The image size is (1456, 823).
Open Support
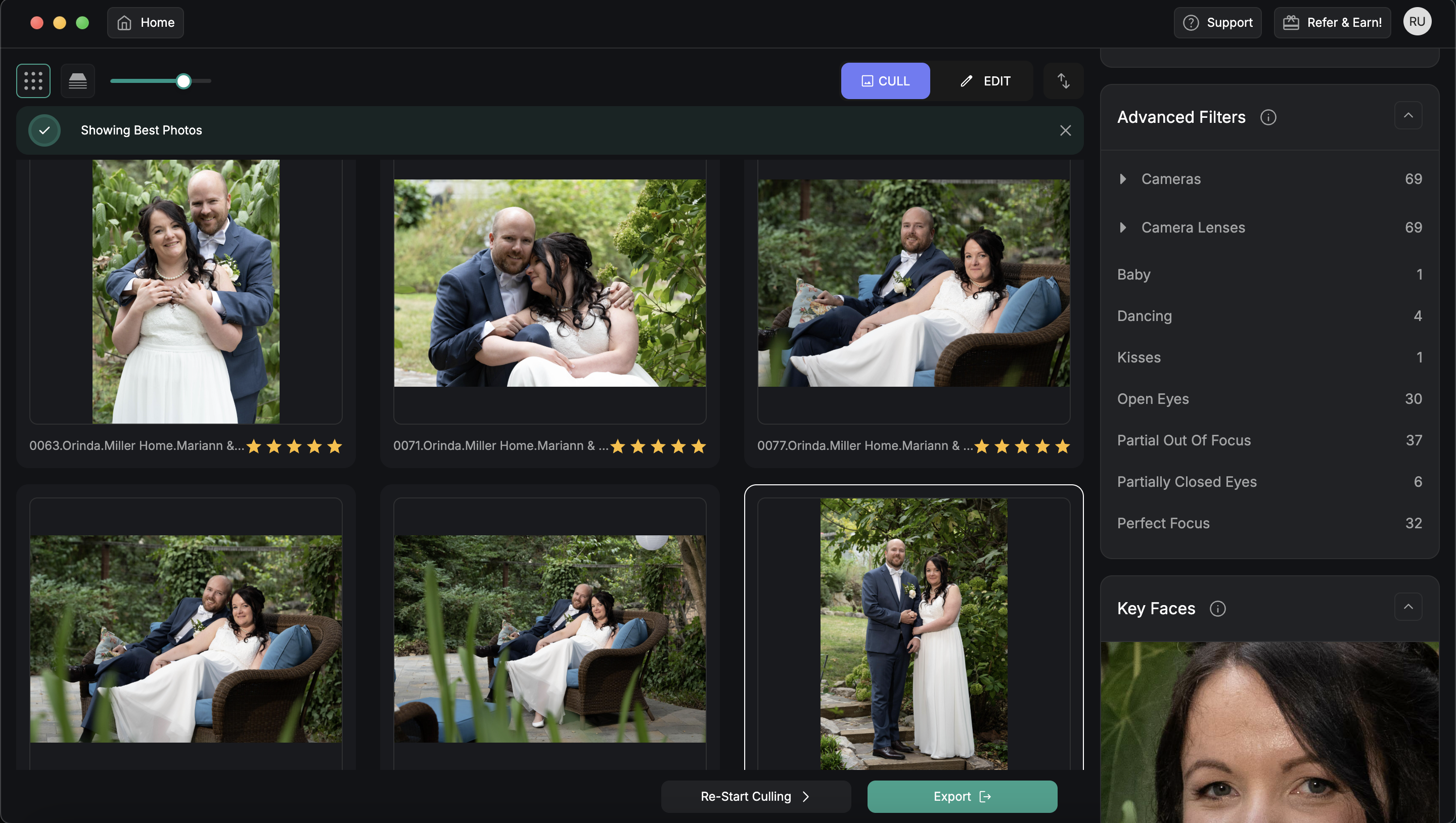1217,23
